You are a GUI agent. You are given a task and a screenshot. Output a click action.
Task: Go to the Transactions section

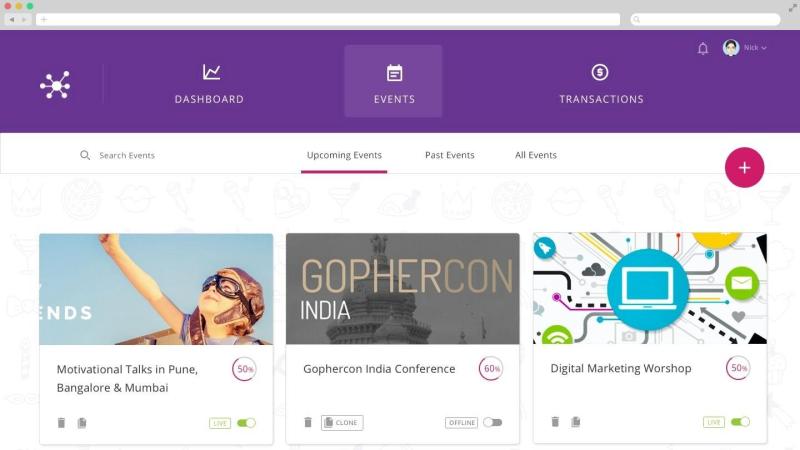[602, 82]
